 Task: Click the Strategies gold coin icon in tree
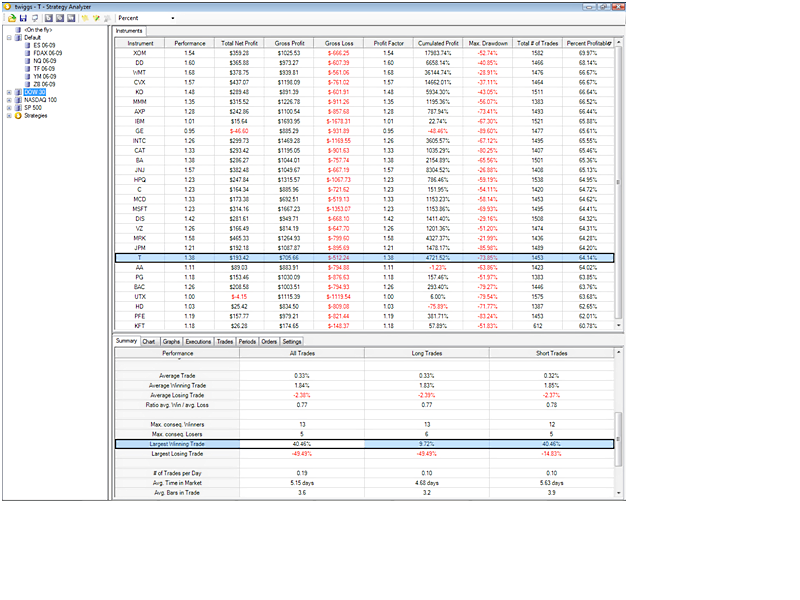18,116
